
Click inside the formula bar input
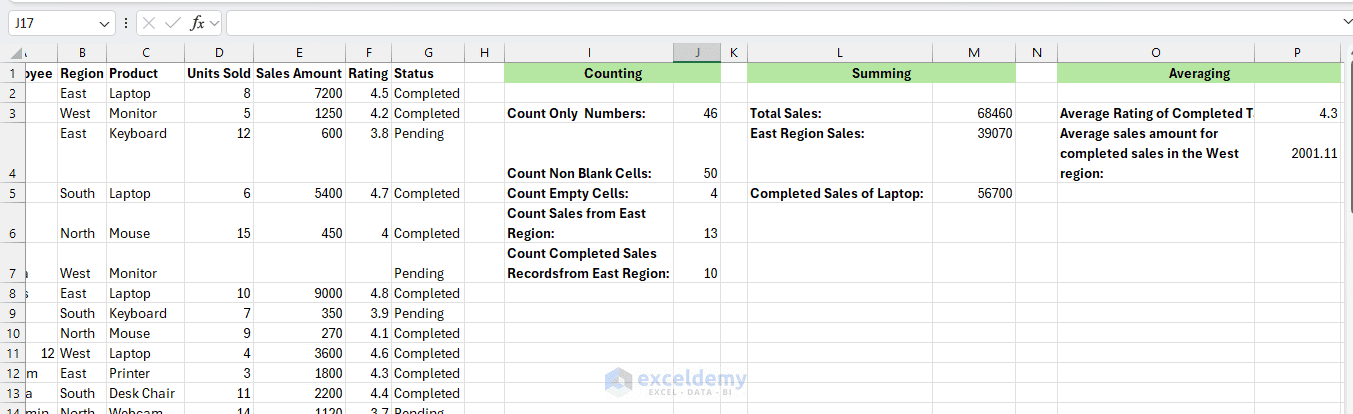(782, 22)
